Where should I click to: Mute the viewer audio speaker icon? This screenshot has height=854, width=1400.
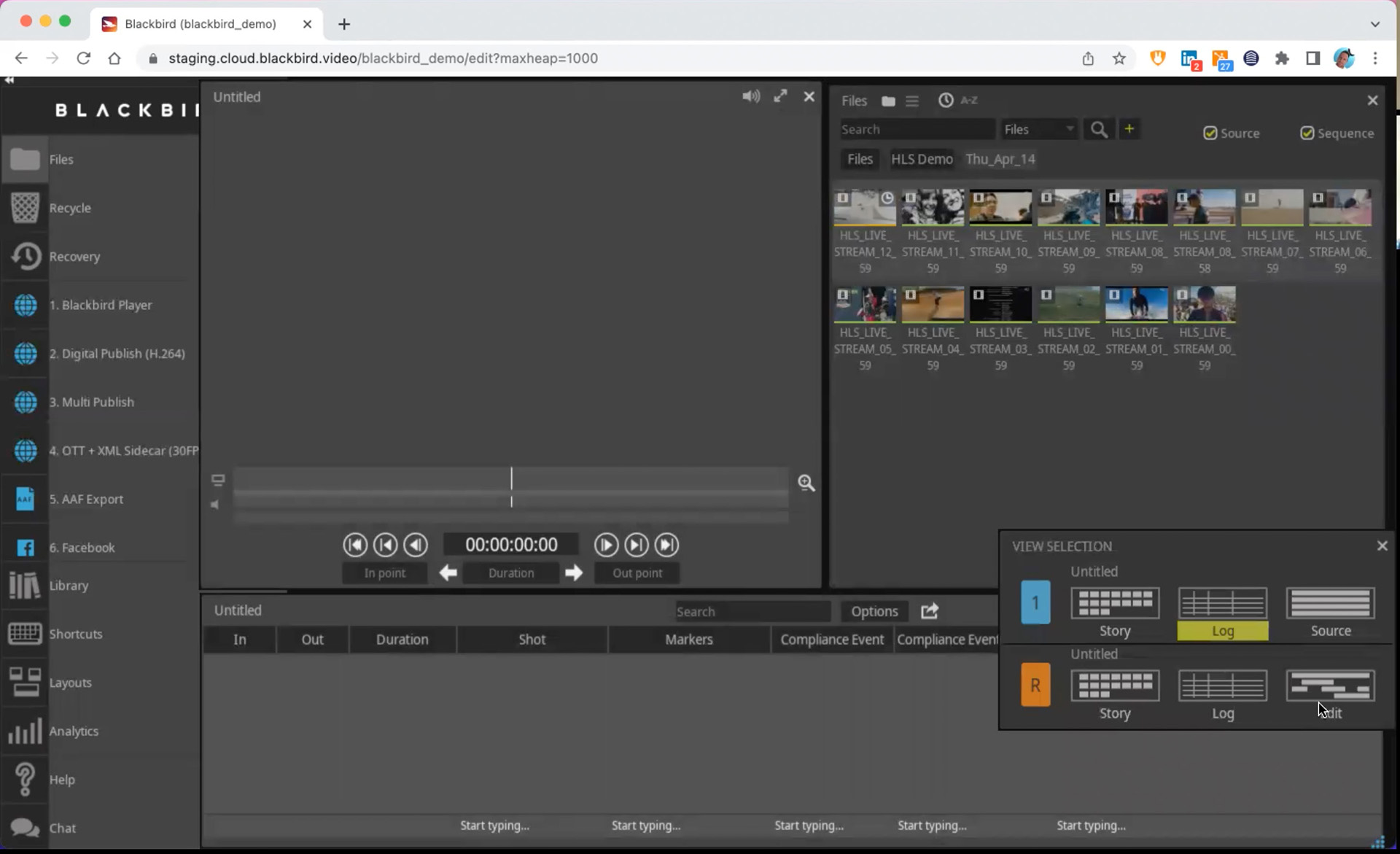pyautogui.click(x=750, y=96)
